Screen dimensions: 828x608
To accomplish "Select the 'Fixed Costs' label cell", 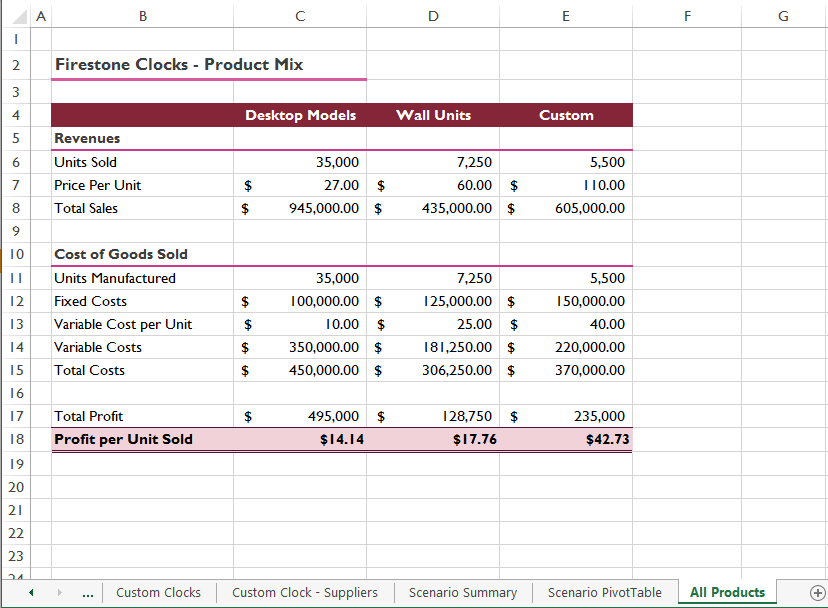I will point(143,301).
